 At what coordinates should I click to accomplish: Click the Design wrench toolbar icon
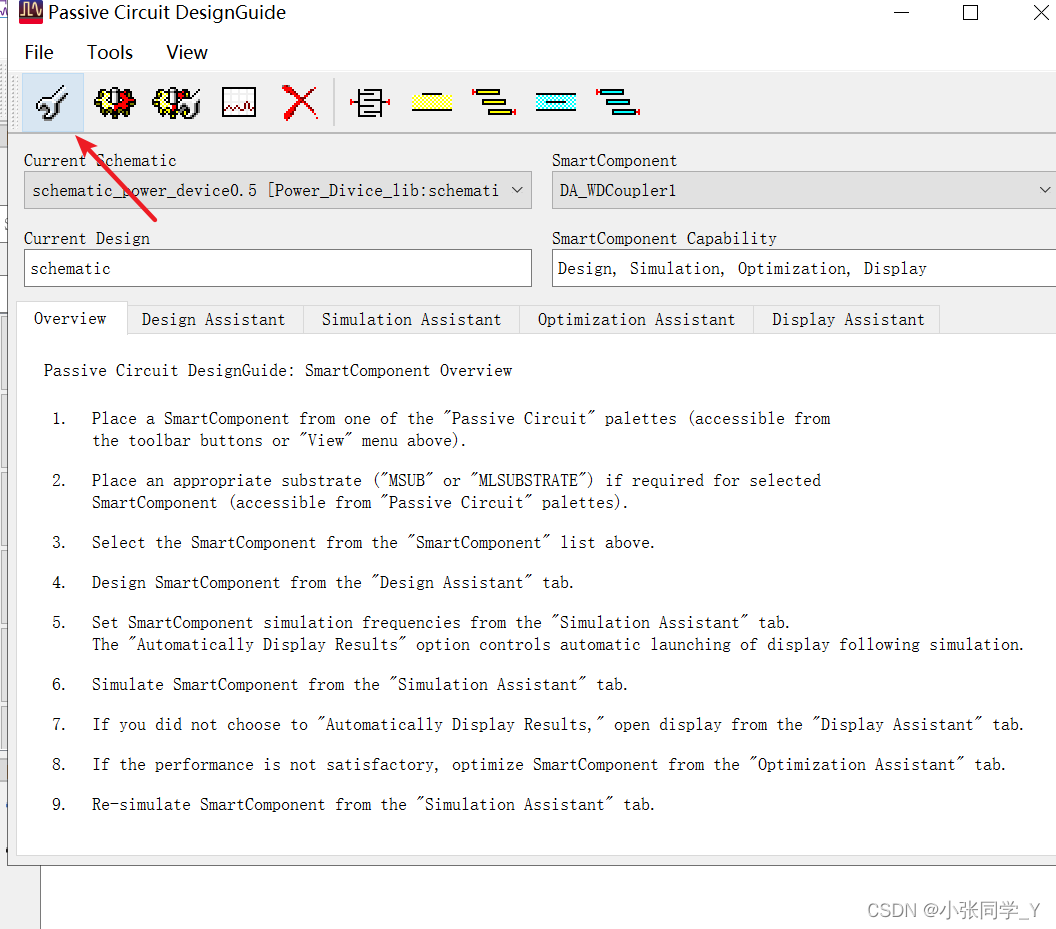tap(53, 103)
